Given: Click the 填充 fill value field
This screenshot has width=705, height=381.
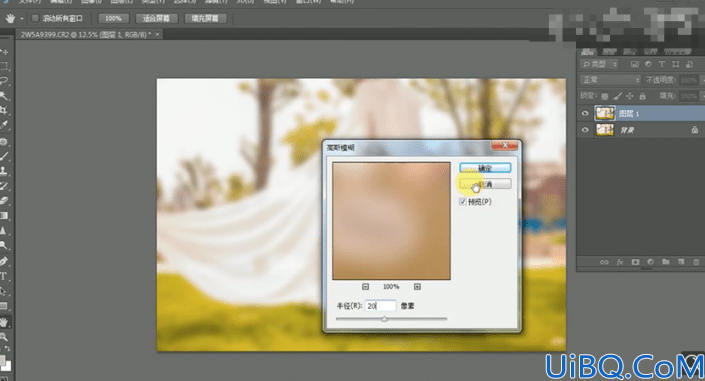Looking at the screenshot, I should [x=688, y=96].
